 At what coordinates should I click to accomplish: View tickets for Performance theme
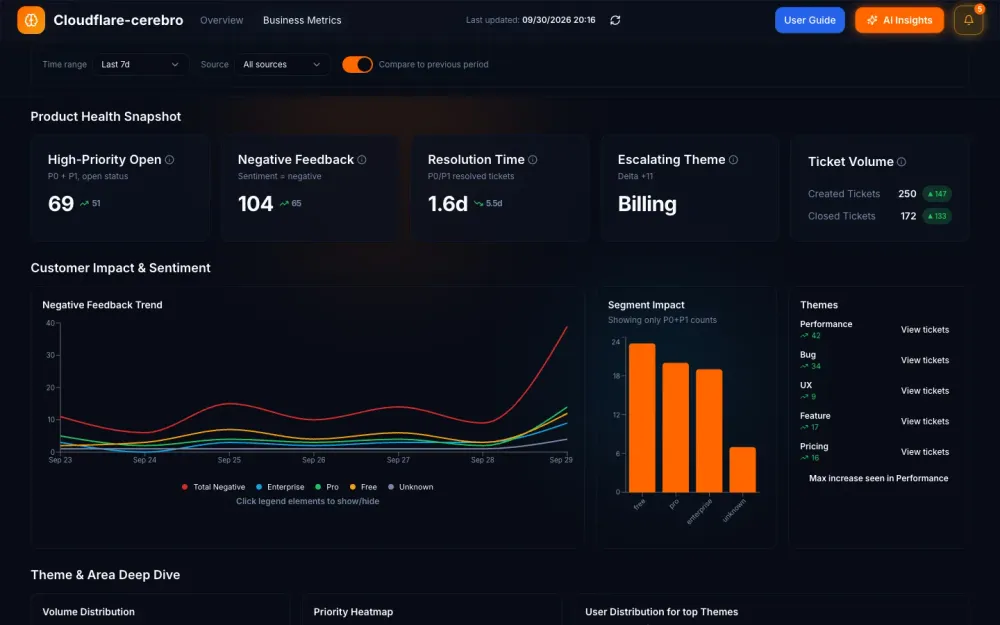[925, 330]
